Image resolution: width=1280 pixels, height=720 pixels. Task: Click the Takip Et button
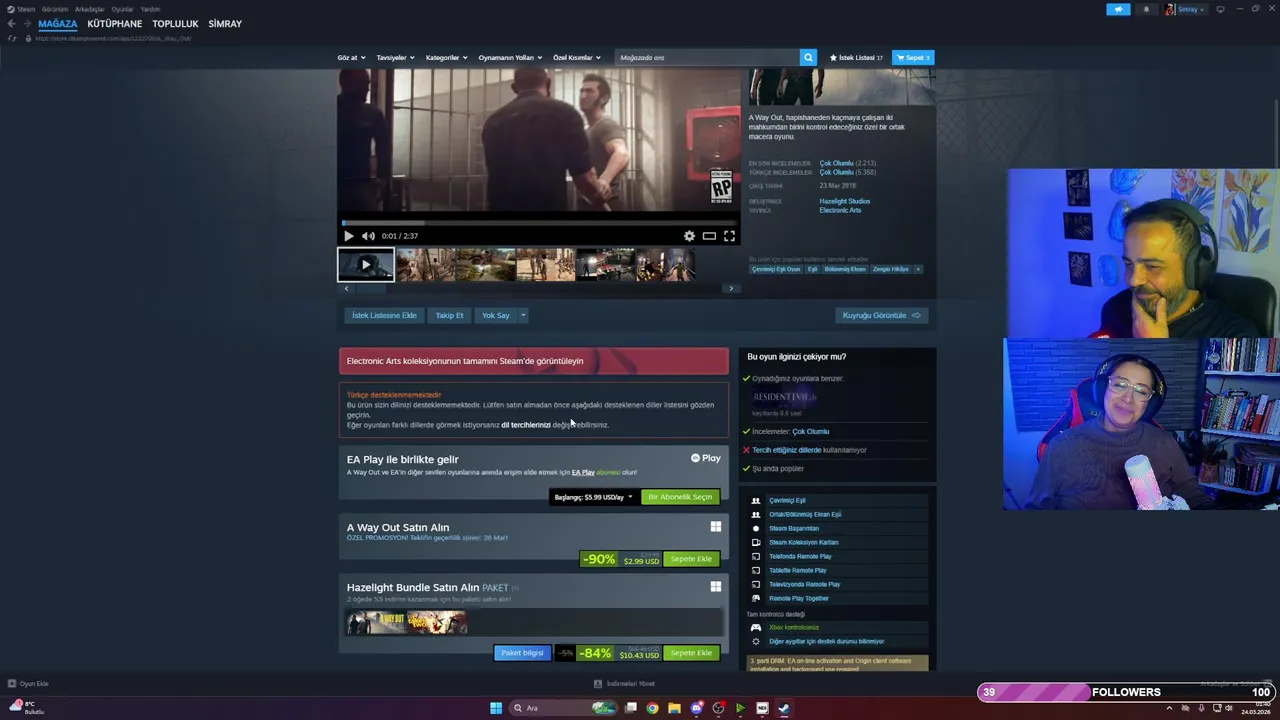(449, 315)
